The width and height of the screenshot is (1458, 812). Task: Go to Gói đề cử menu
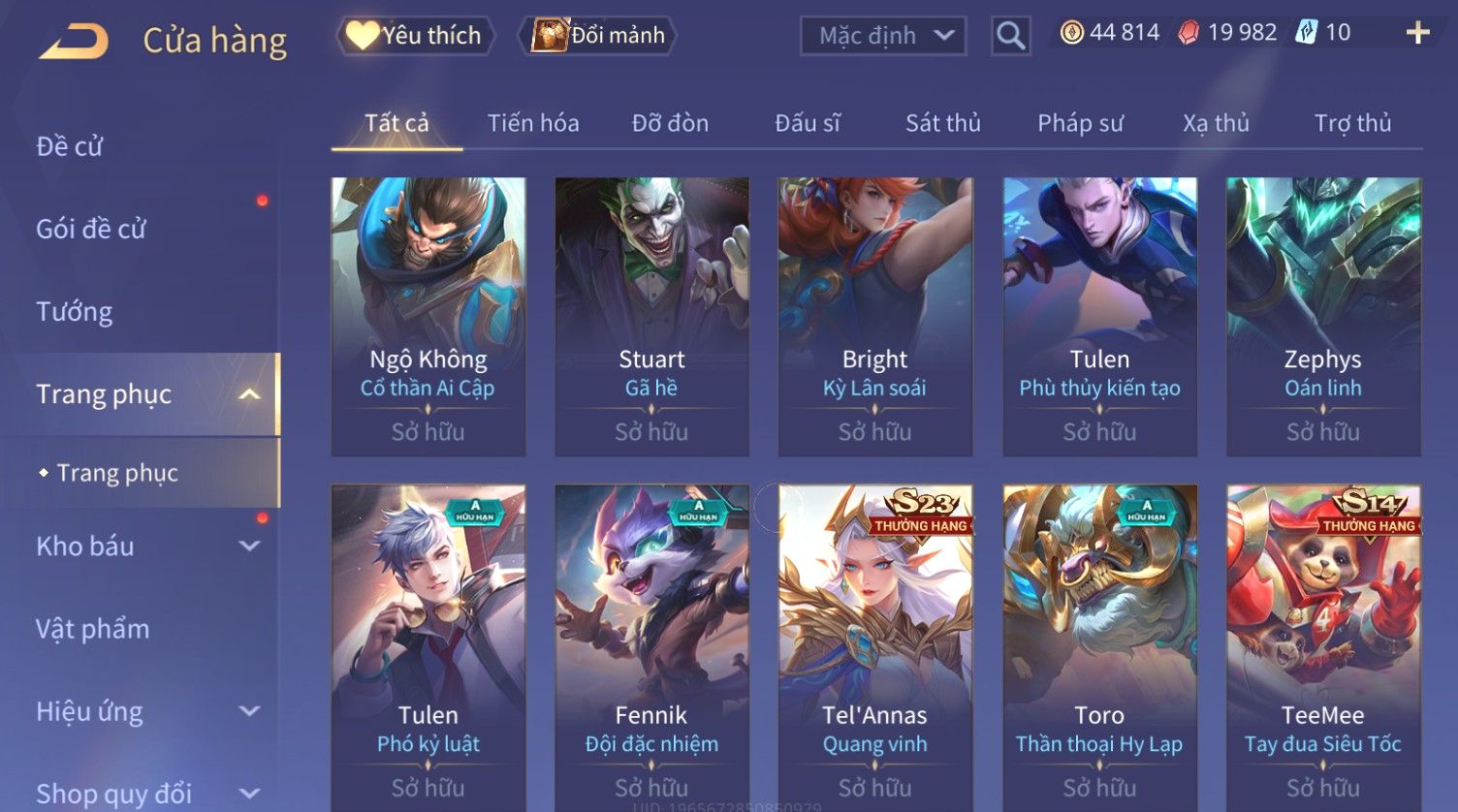click(x=91, y=230)
